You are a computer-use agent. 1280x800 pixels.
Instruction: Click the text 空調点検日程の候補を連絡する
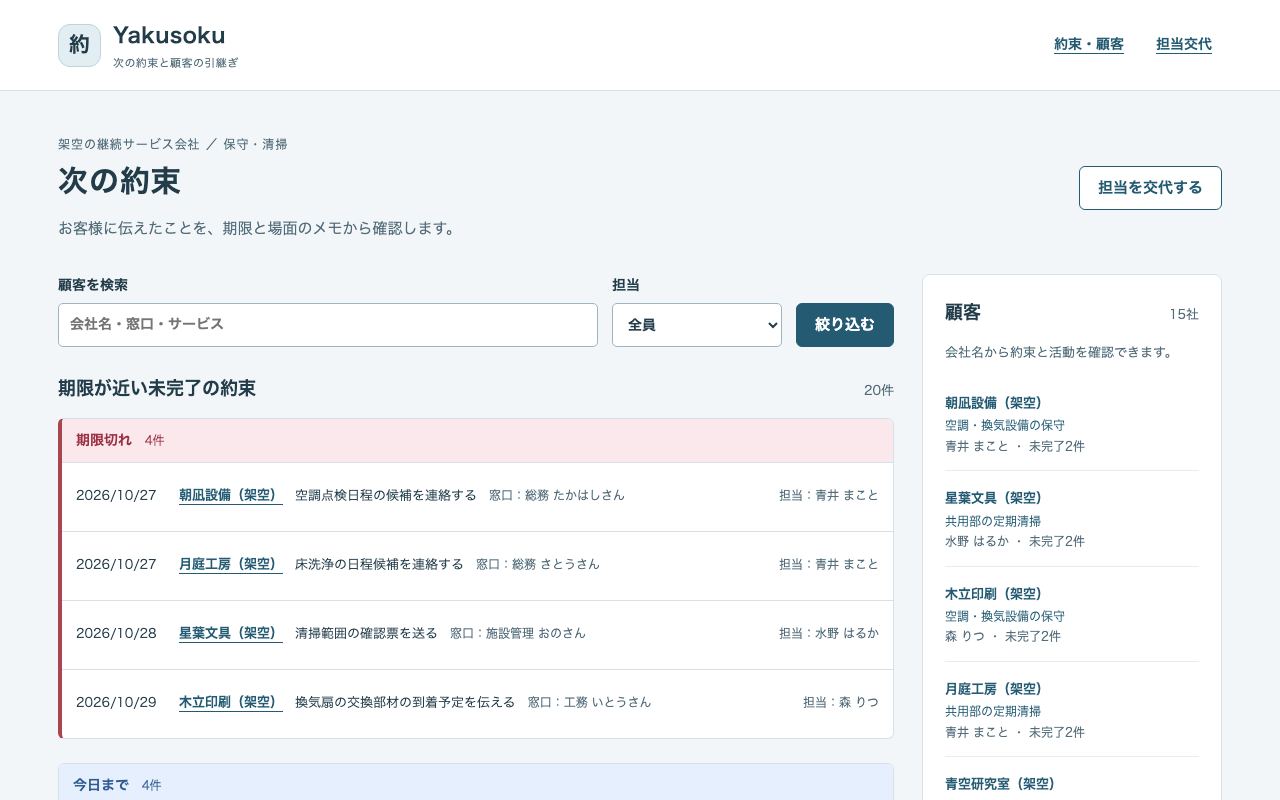pyautogui.click(x=386, y=495)
